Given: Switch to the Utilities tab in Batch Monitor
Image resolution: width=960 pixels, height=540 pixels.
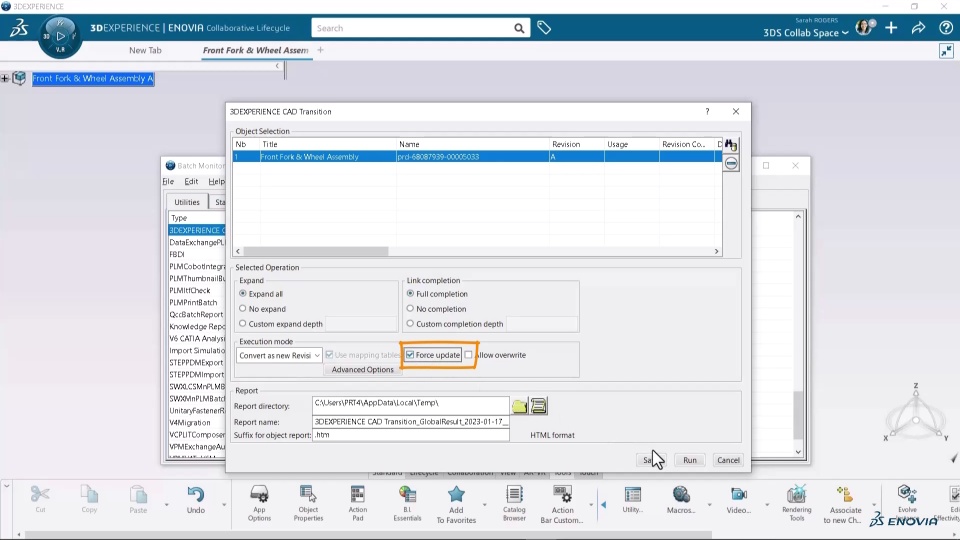Looking at the screenshot, I should (187, 202).
